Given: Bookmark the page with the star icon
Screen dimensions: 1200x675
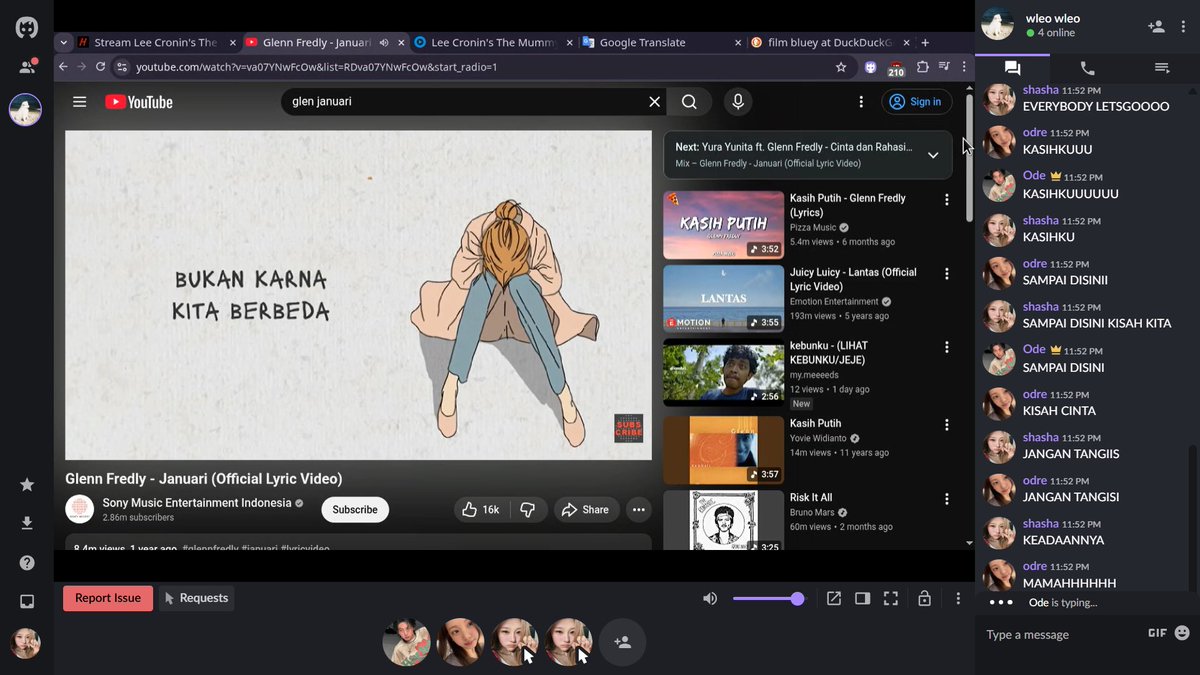Looking at the screenshot, I should (841, 67).
